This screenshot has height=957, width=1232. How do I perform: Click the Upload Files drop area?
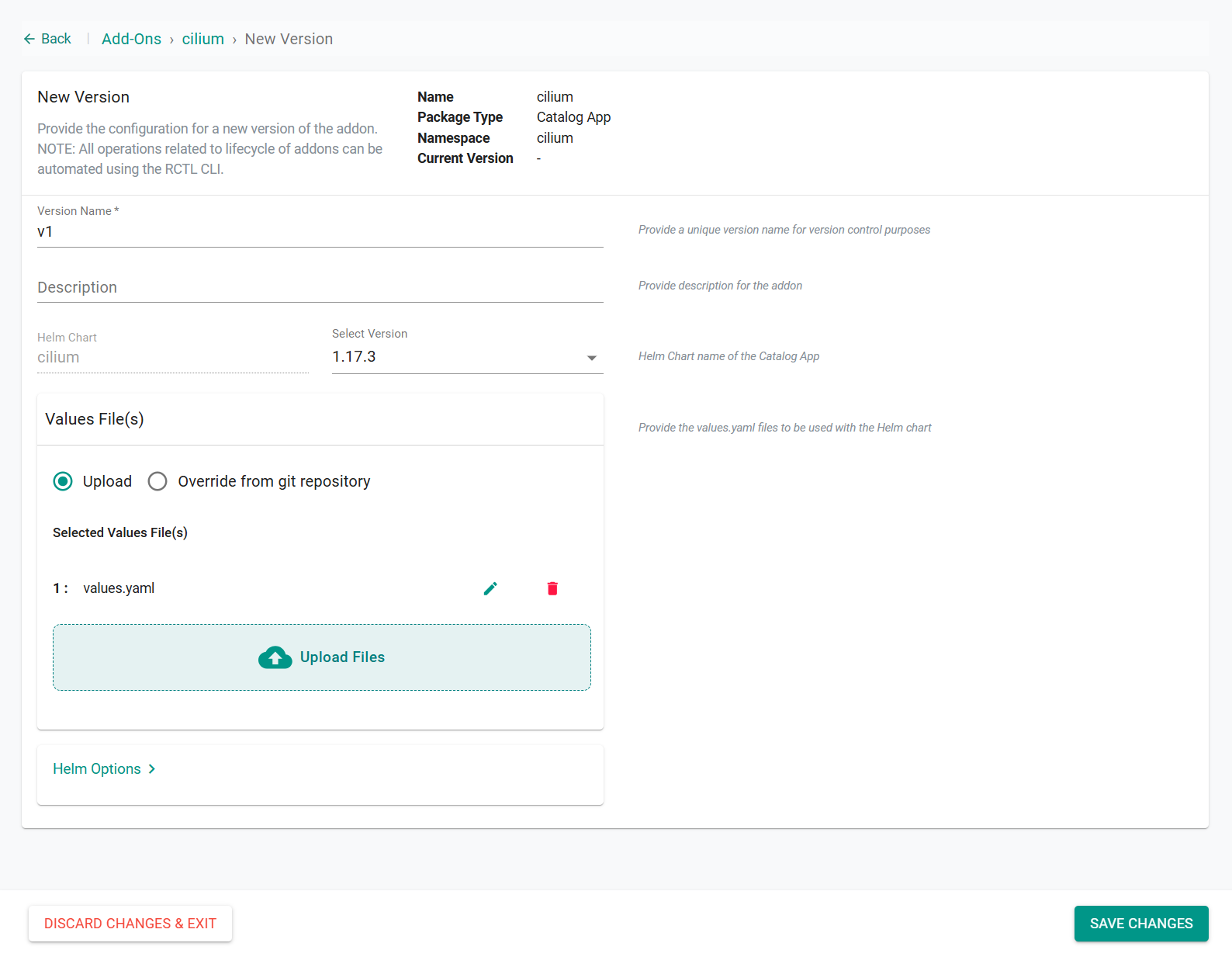(322, 657)
